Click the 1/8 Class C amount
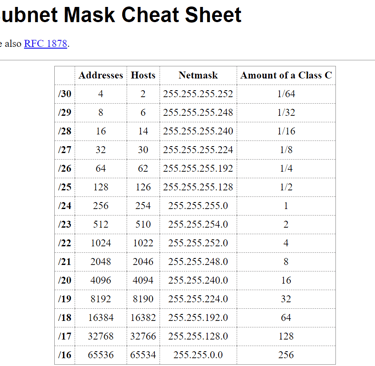The image size is (375, 366). (286, 150)
